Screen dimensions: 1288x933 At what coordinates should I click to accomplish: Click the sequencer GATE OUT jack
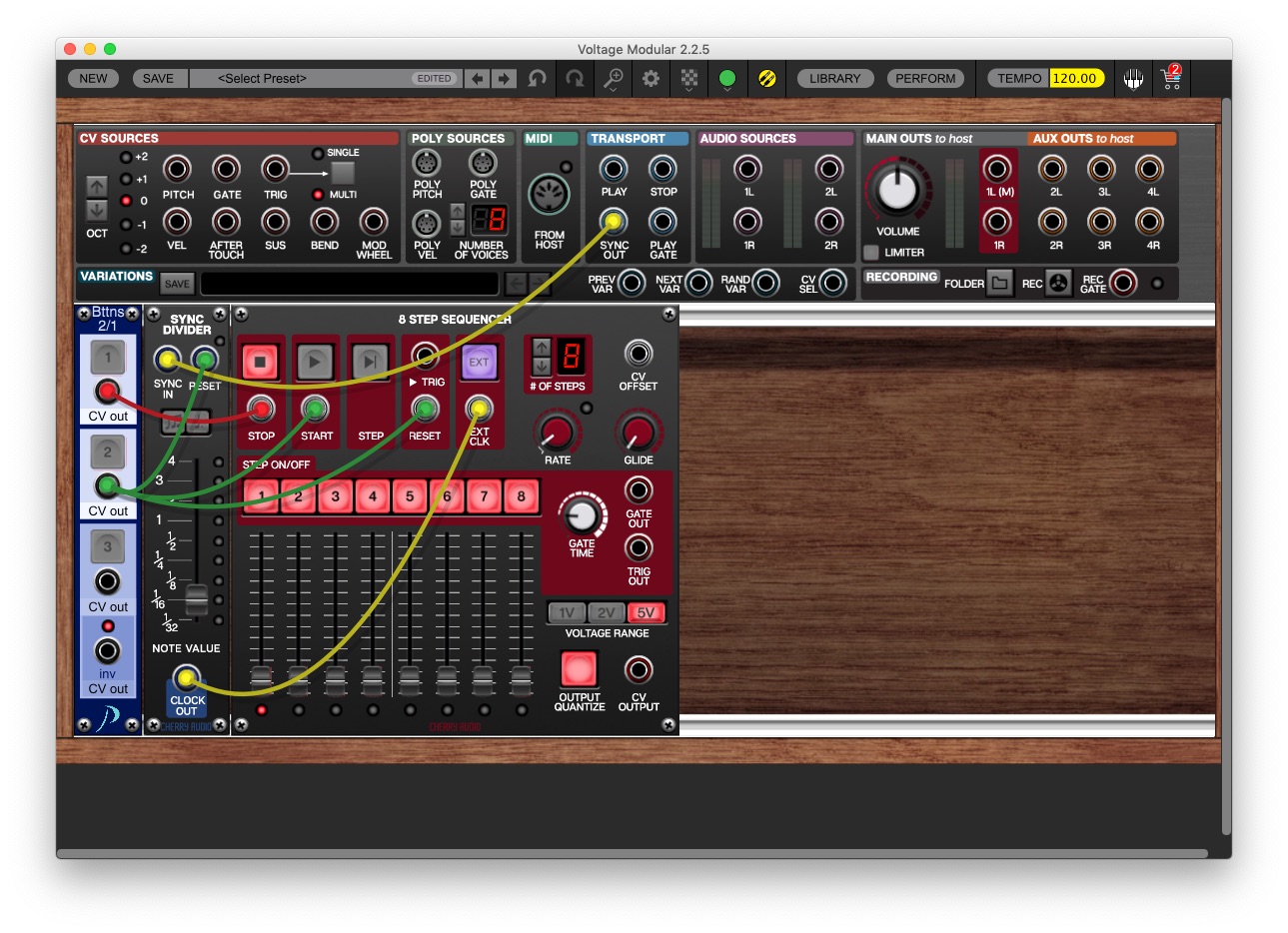(639, 490)
